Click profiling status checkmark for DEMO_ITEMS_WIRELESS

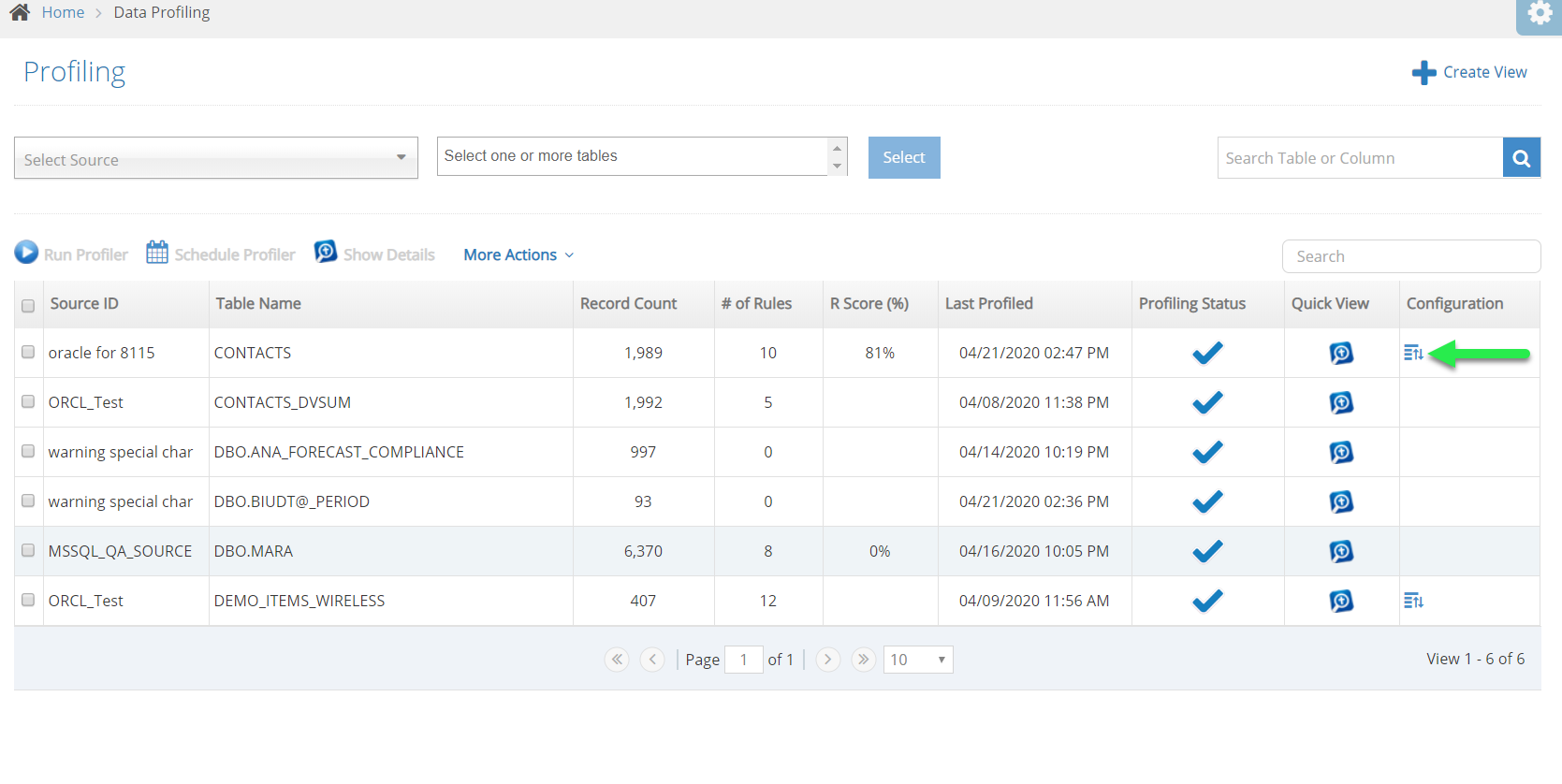click(x=1207, y=601)
